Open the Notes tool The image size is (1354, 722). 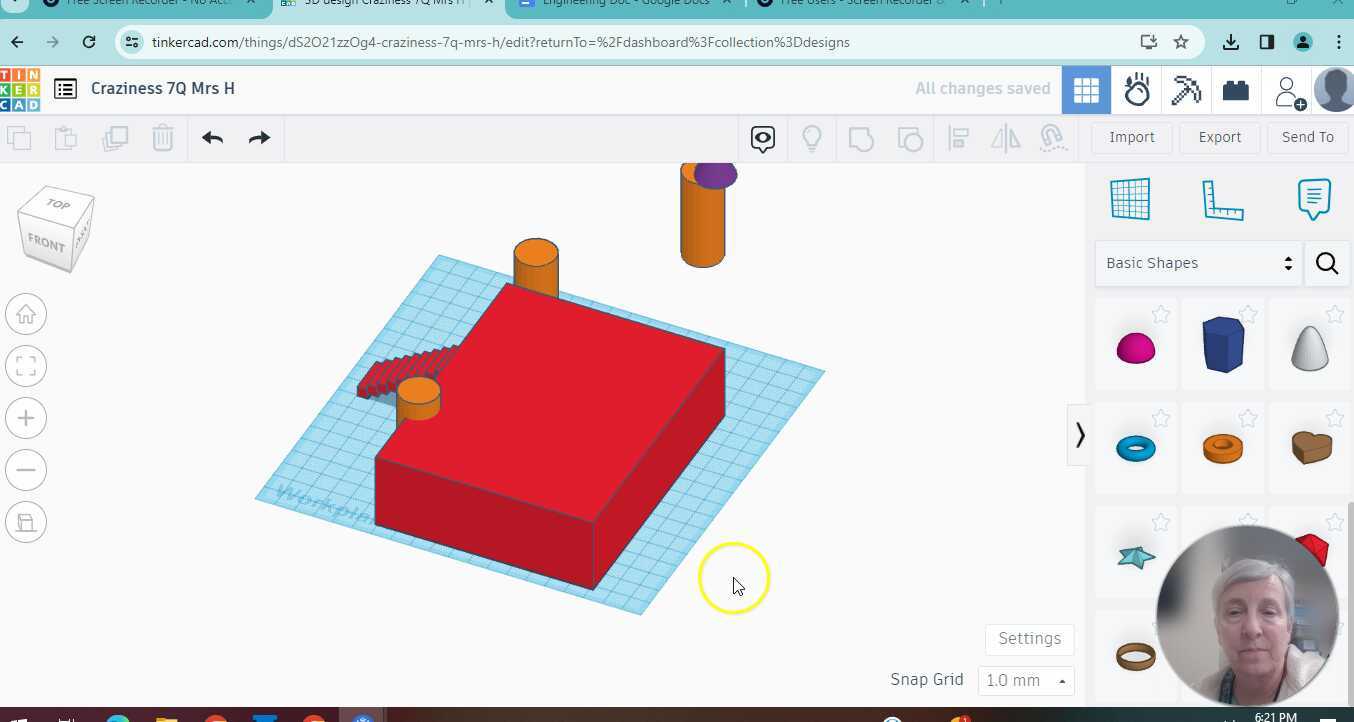(1313, 199)
